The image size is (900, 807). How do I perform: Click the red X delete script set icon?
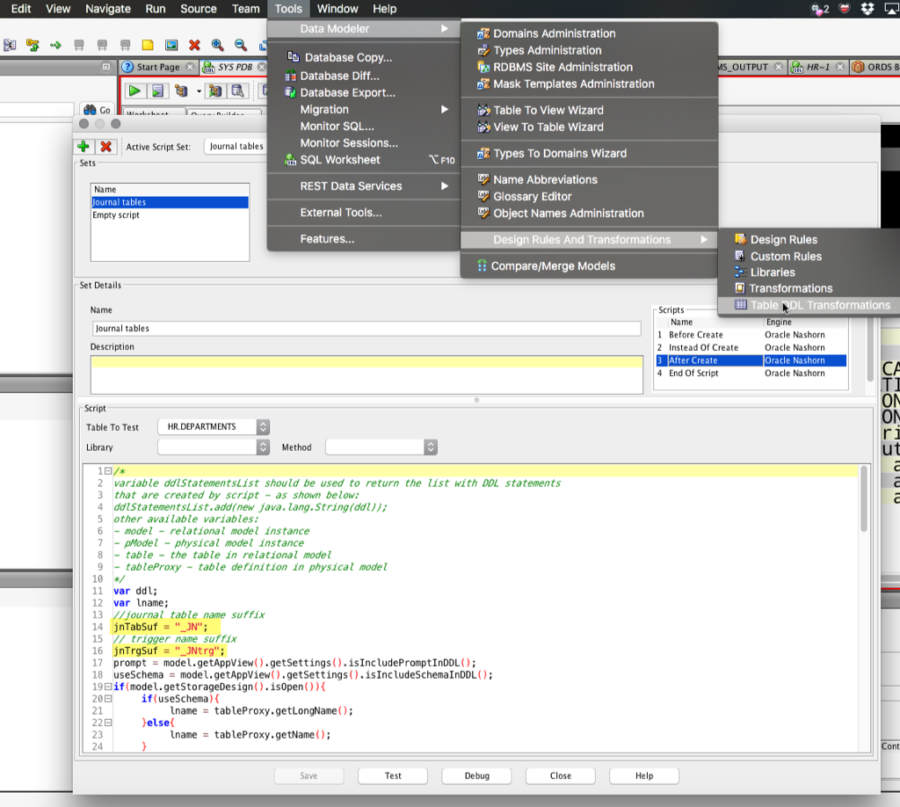click(x=106, y=147)
